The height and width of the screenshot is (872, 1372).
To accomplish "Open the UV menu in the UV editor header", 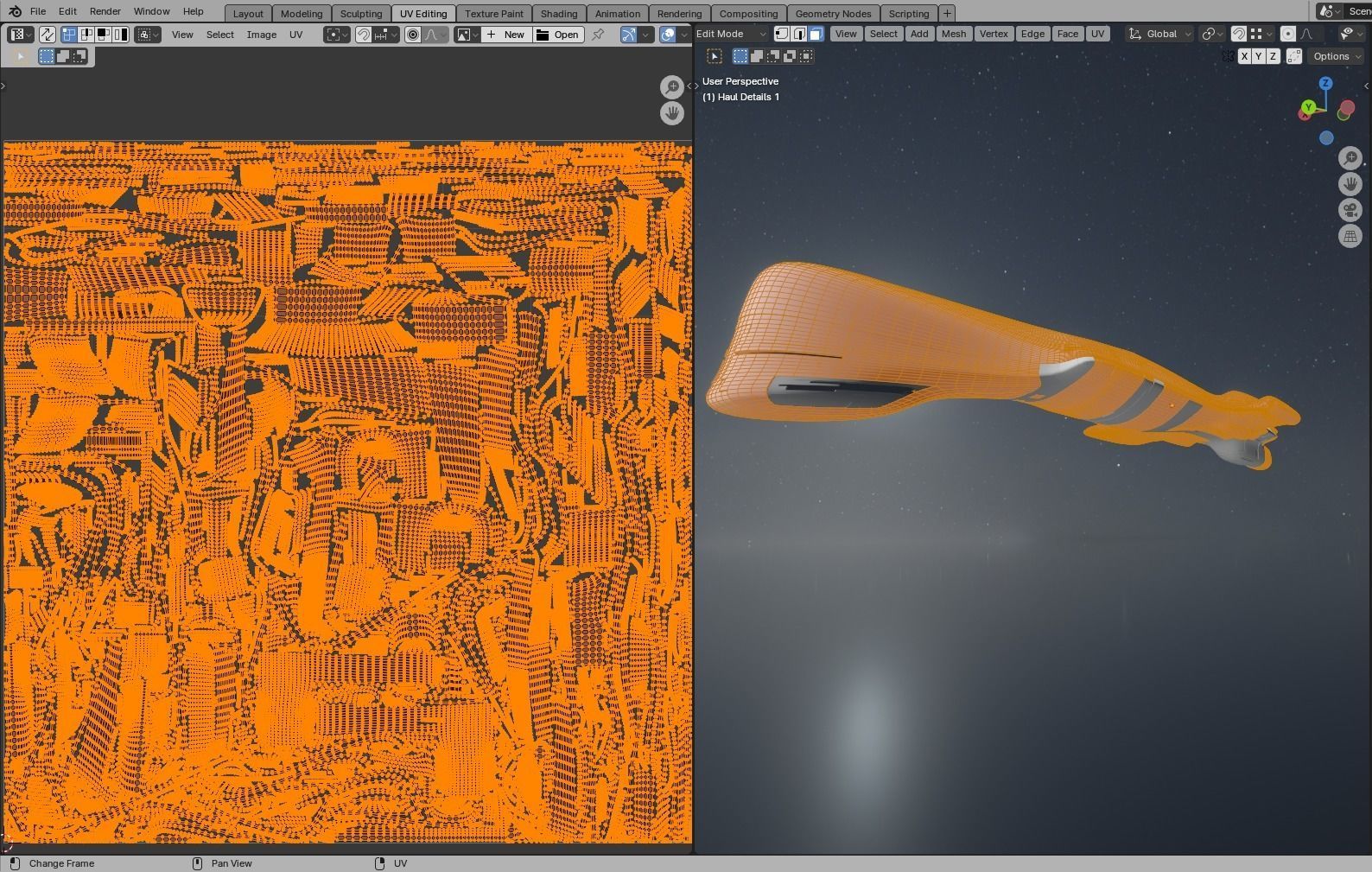I will [296, 35].
